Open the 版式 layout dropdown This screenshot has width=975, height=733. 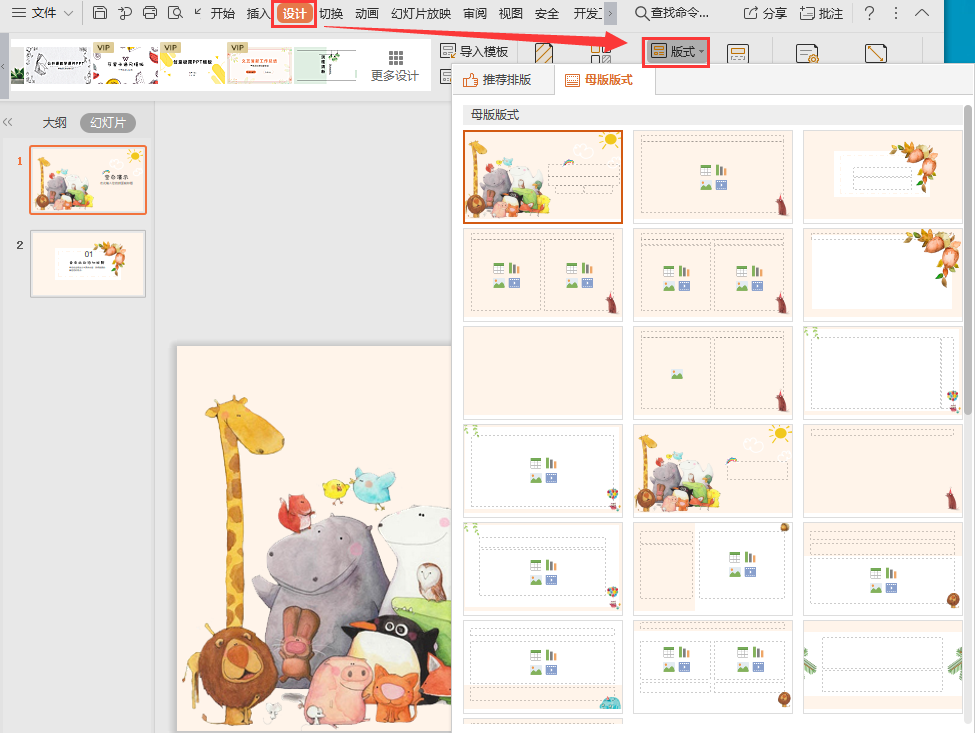coord(677,51)
